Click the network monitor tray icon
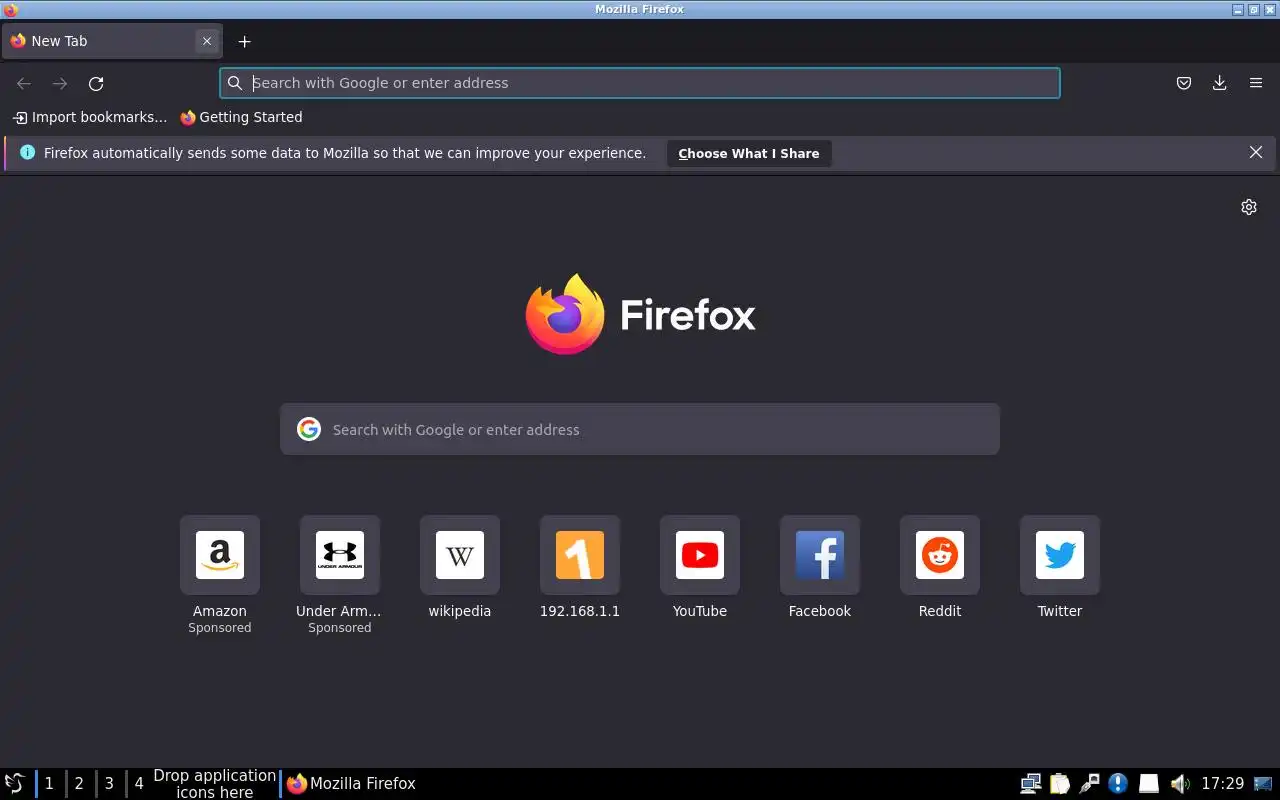The height and width of the screenshot is (800, 1280). pyautogui.click(x=1030, y=783)
